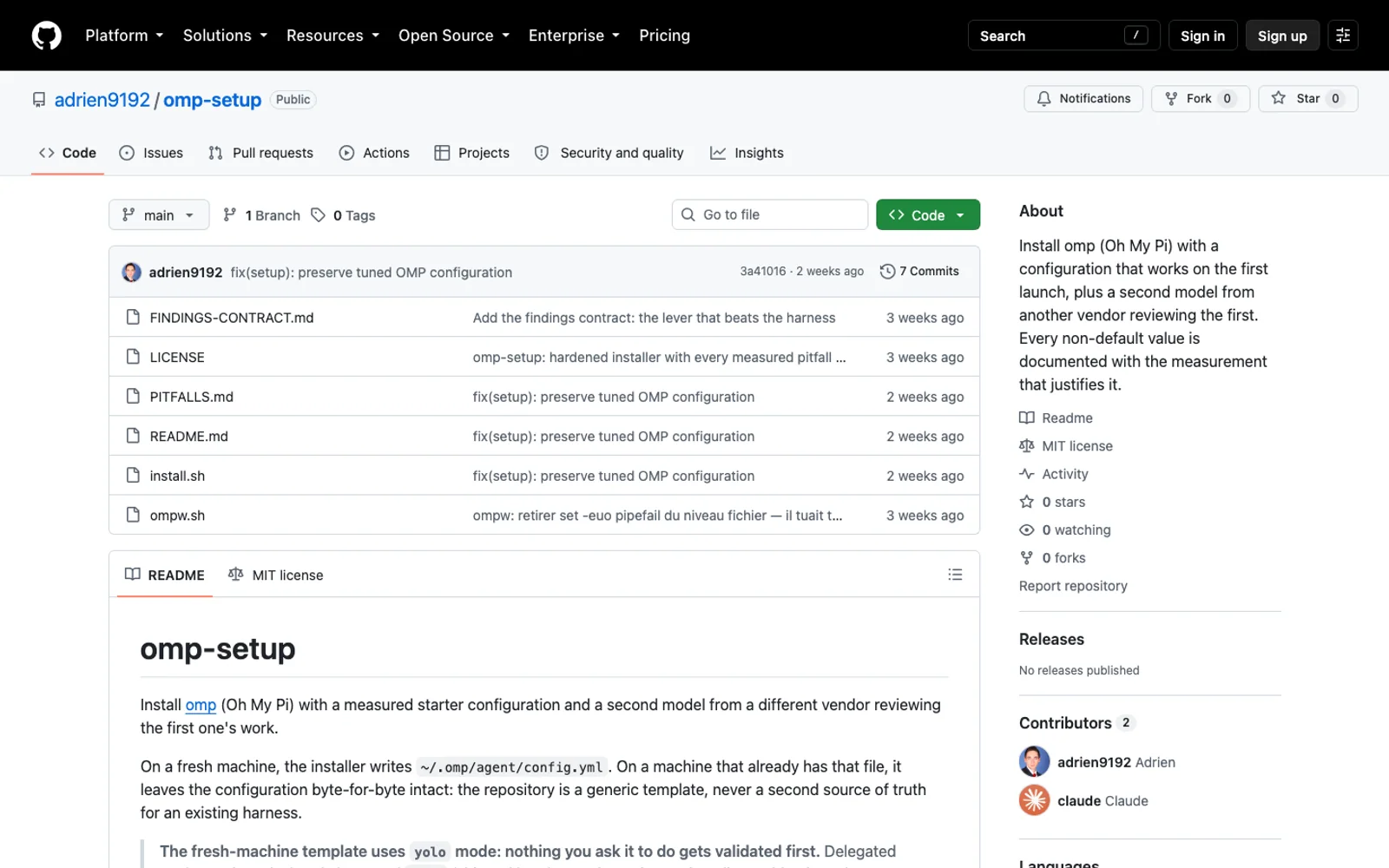Expand the Solutions dropdown
The image size is (1389, 868).
click(225, 36)
